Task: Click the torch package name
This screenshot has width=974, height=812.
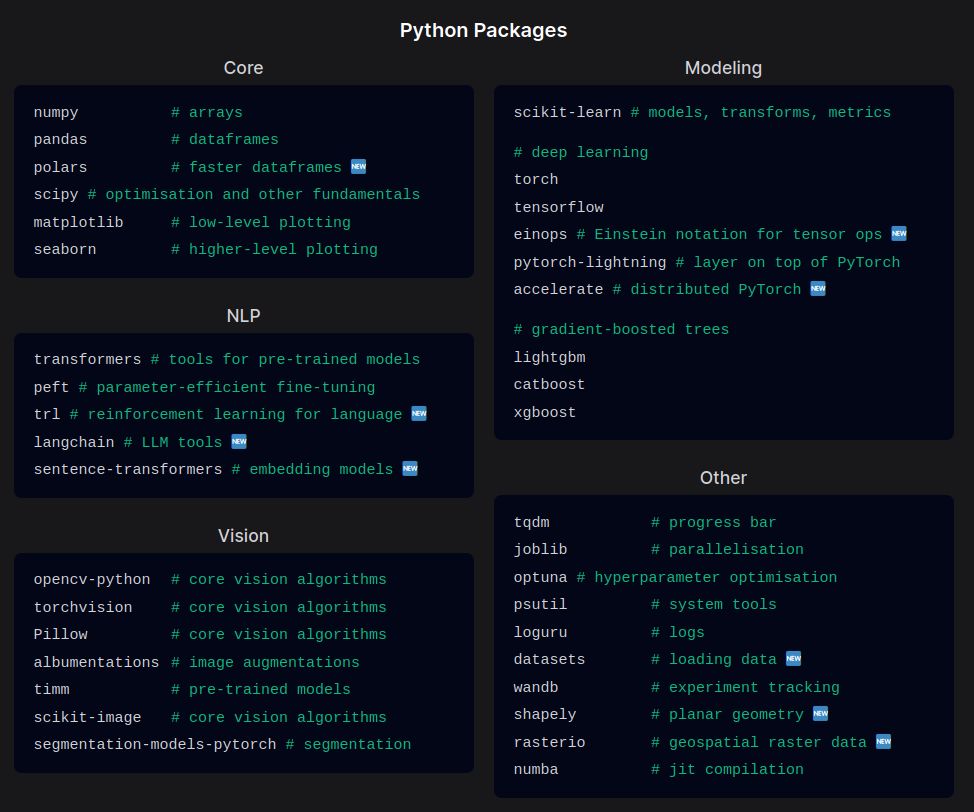Action: pyautogui.click(x=536, y=180)
